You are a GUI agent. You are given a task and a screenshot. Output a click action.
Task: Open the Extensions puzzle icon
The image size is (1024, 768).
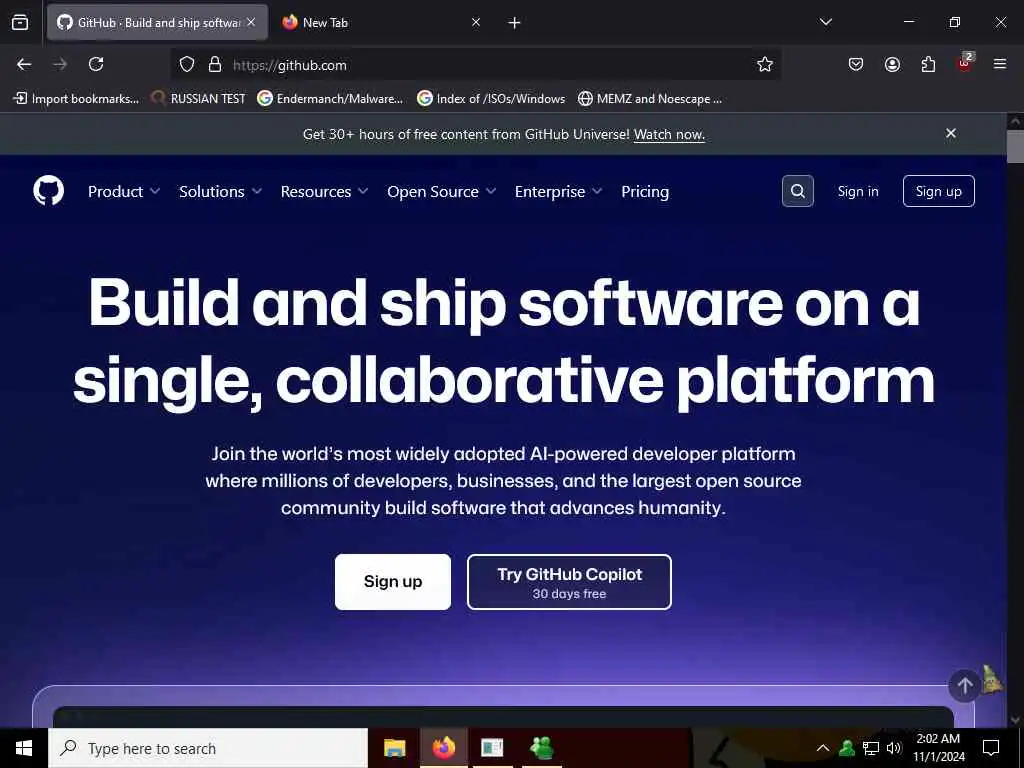pyautogui.click(x=928, y=64)
